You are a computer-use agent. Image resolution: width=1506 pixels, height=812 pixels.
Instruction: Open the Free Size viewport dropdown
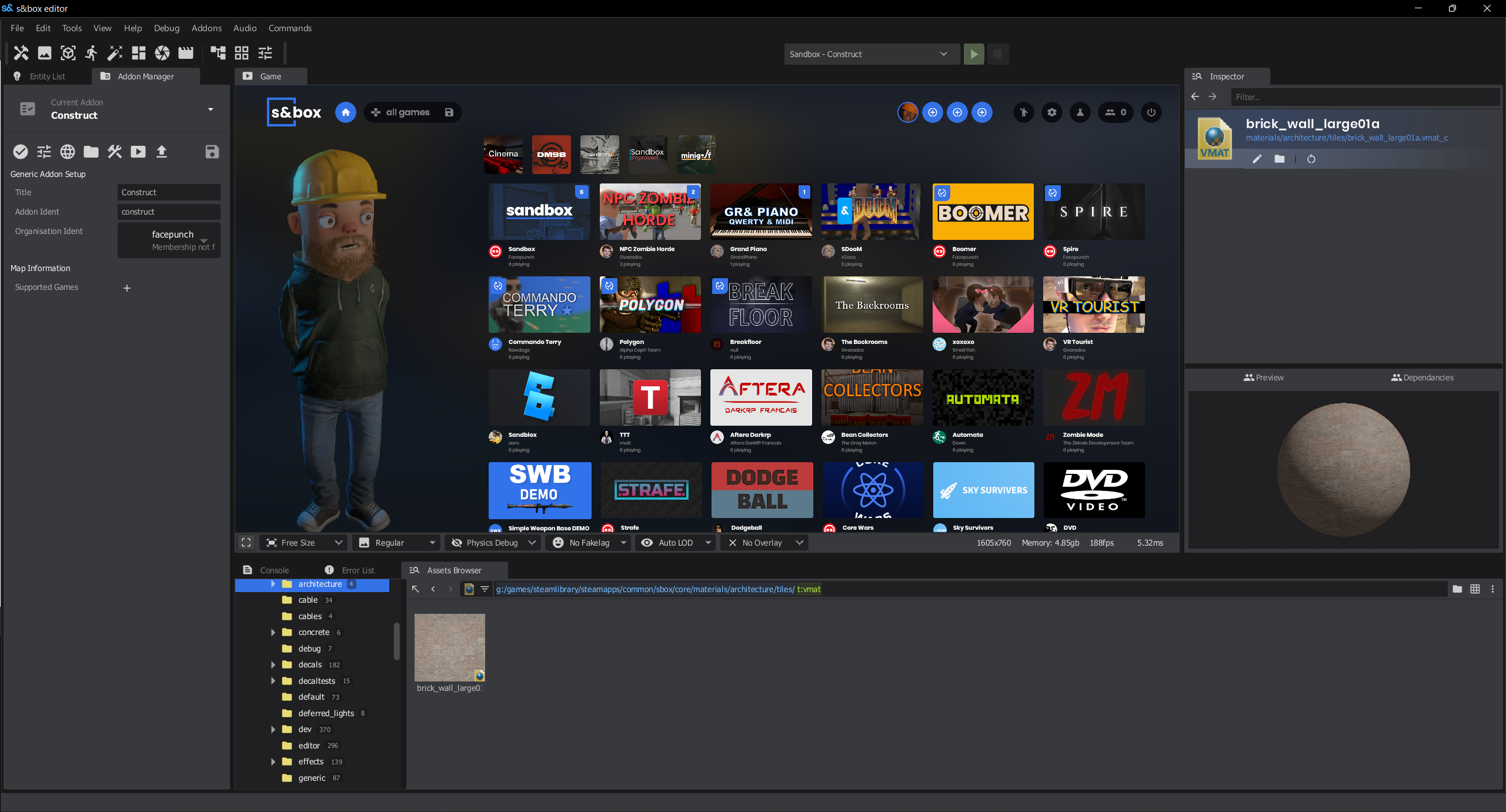(304, 543)
